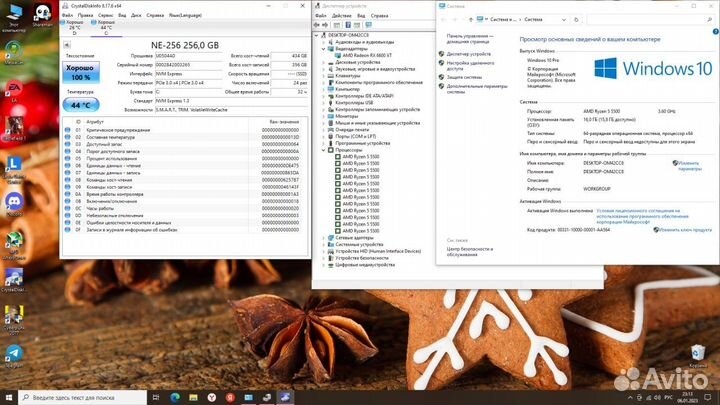Click the help icon in Device Manager toolbar
The width and height of the screenshot is (720, 405).
click(348, 25)
